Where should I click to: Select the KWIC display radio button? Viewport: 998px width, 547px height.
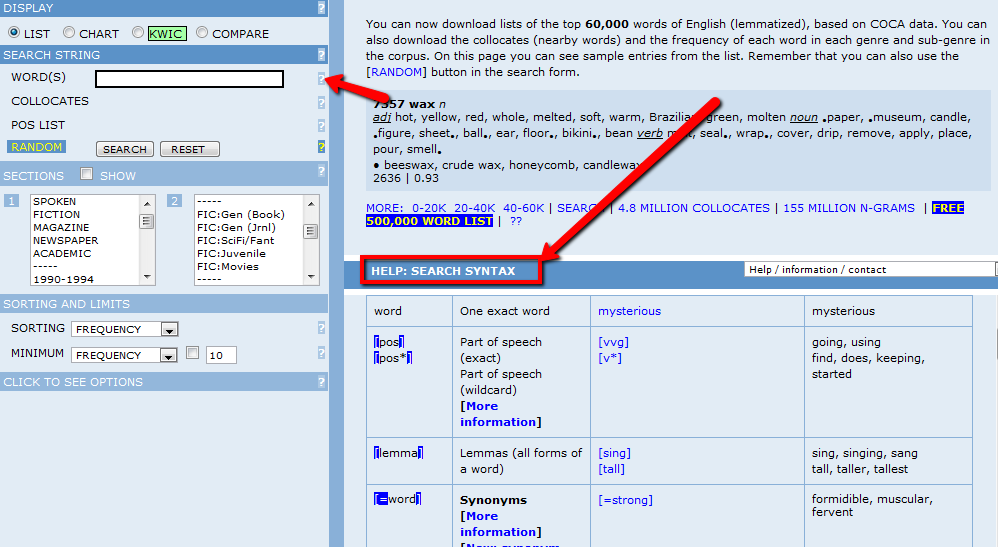coord(137,32)
